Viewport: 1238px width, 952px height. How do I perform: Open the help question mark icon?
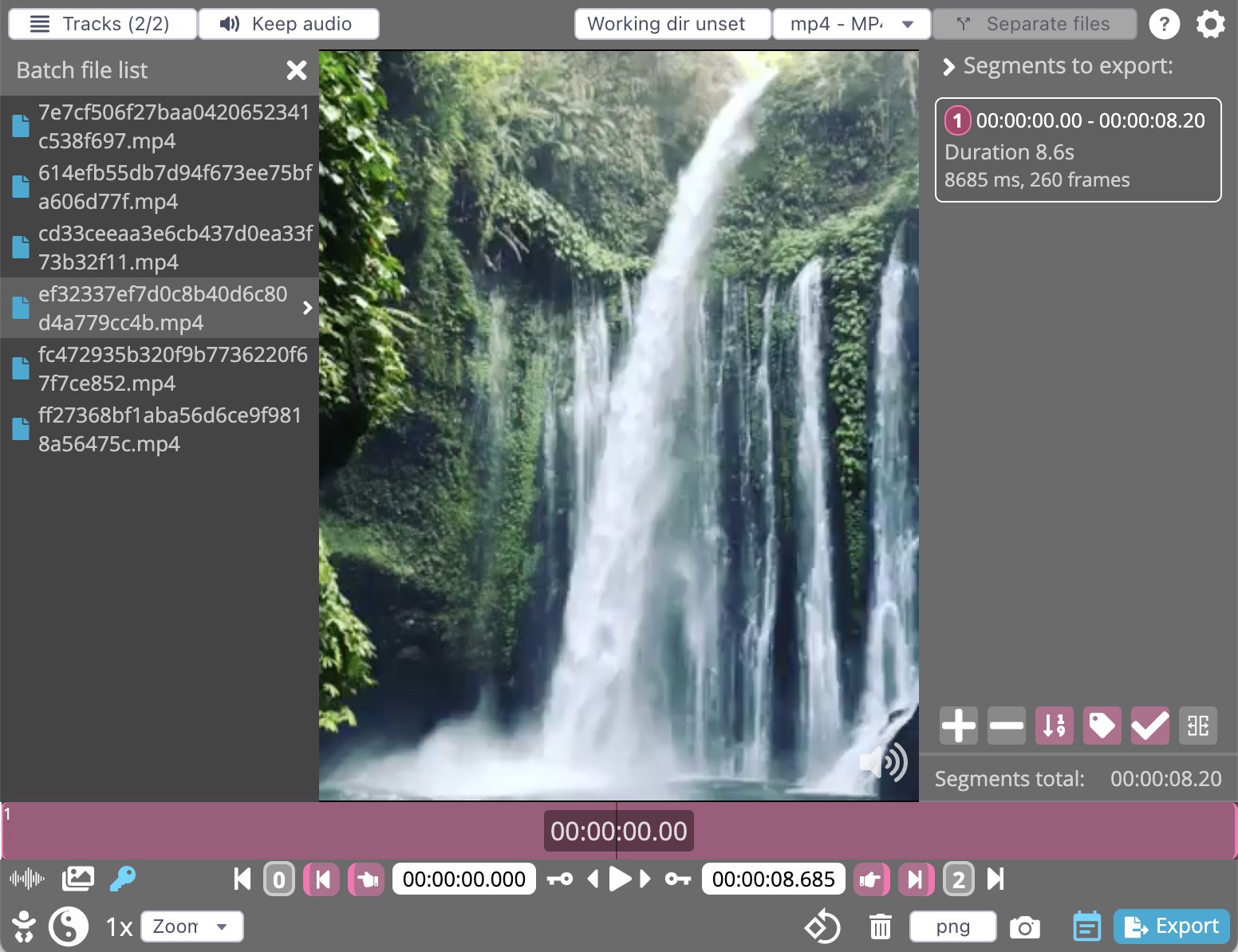pos(1165,24)
